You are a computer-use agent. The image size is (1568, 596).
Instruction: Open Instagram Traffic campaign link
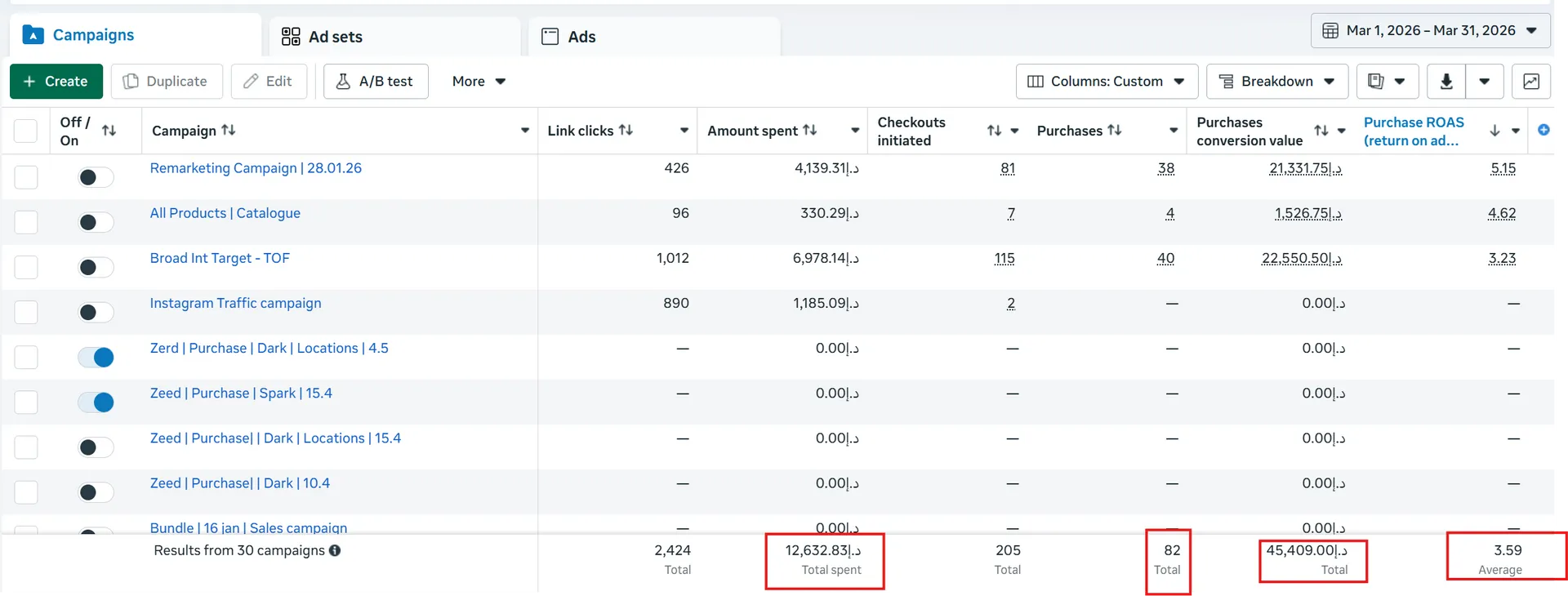235,303
